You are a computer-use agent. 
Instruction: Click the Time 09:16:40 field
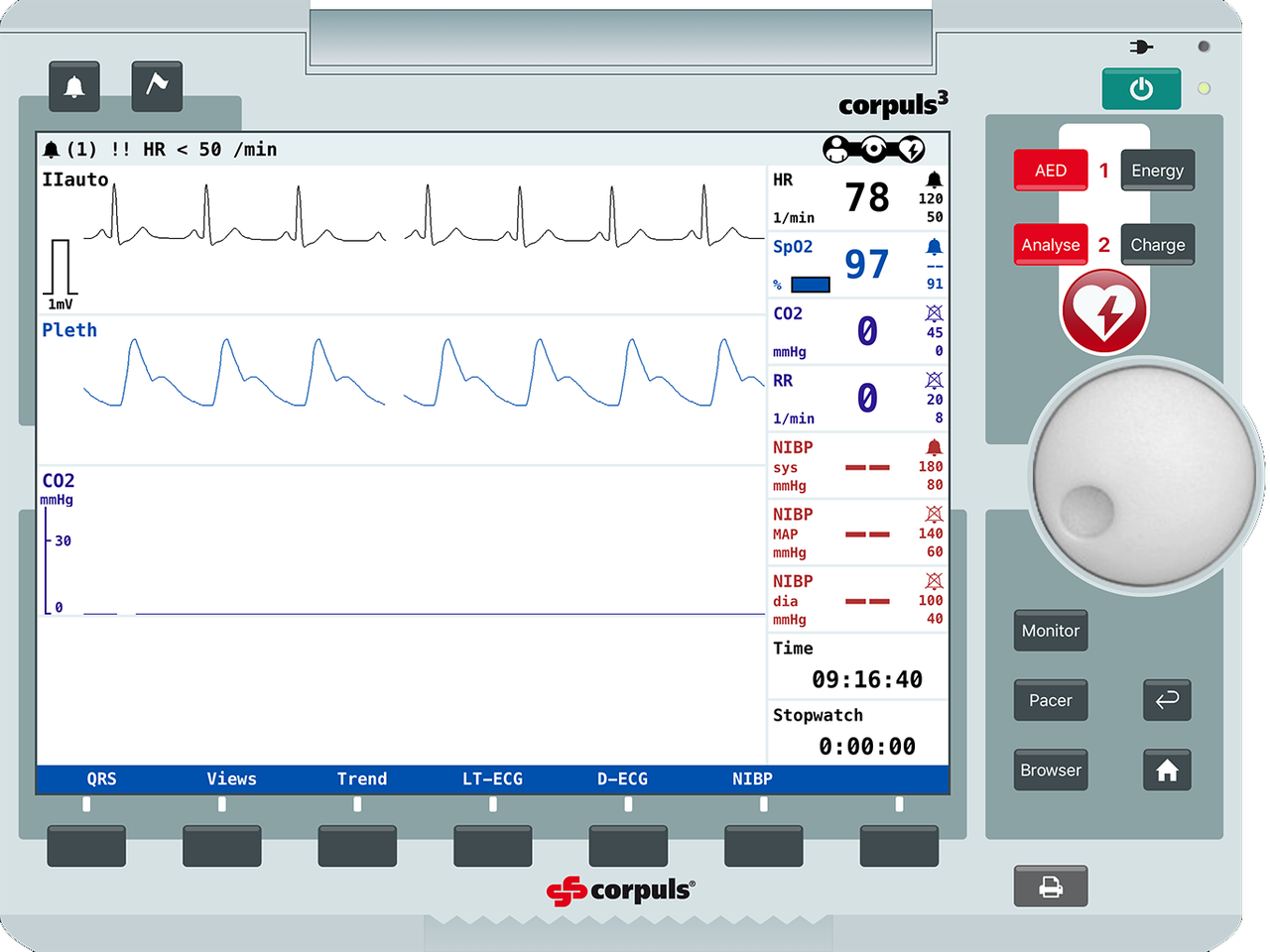coord(858,665)
